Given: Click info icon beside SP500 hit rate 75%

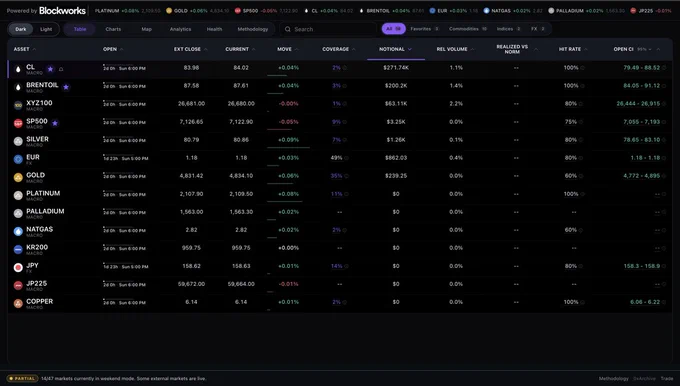Looking at the screenshot, I should click(580, 122).
